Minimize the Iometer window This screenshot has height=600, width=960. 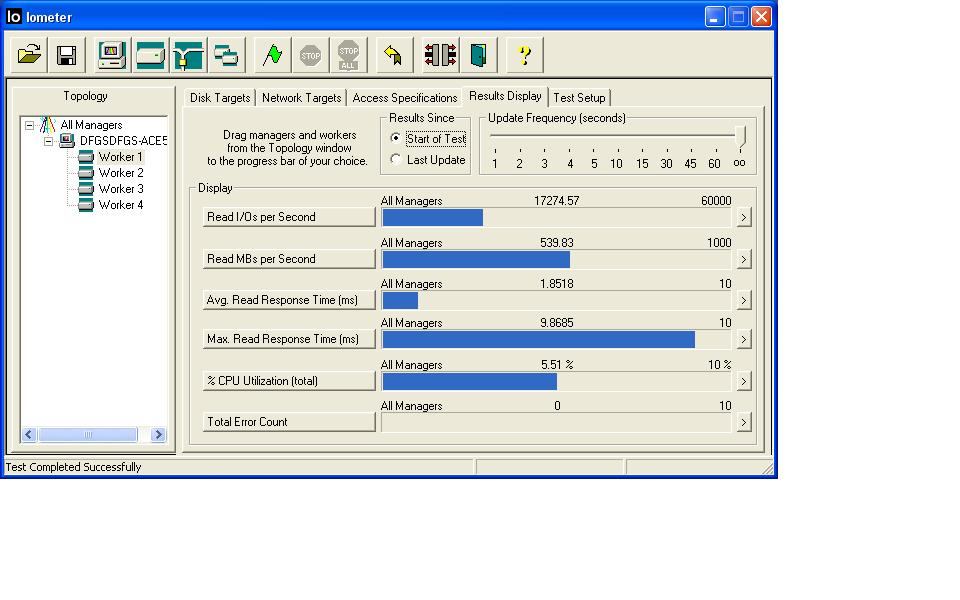tap(714, 17)
